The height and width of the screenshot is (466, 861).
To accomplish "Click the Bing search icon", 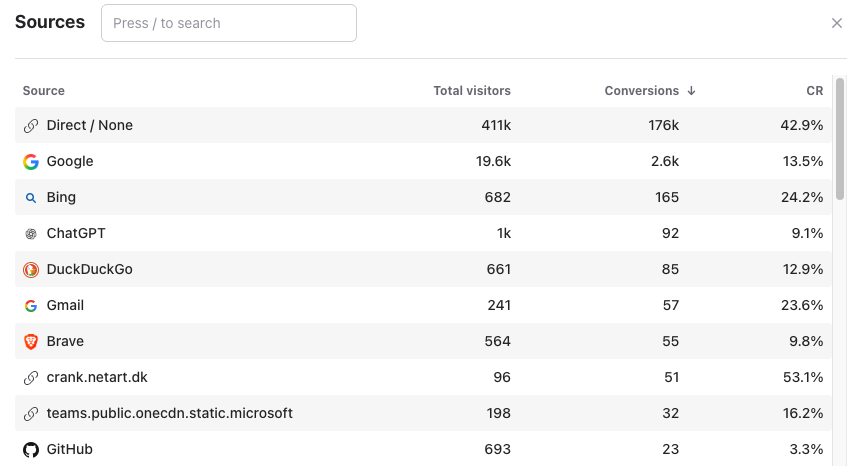I will click(31, 198).
